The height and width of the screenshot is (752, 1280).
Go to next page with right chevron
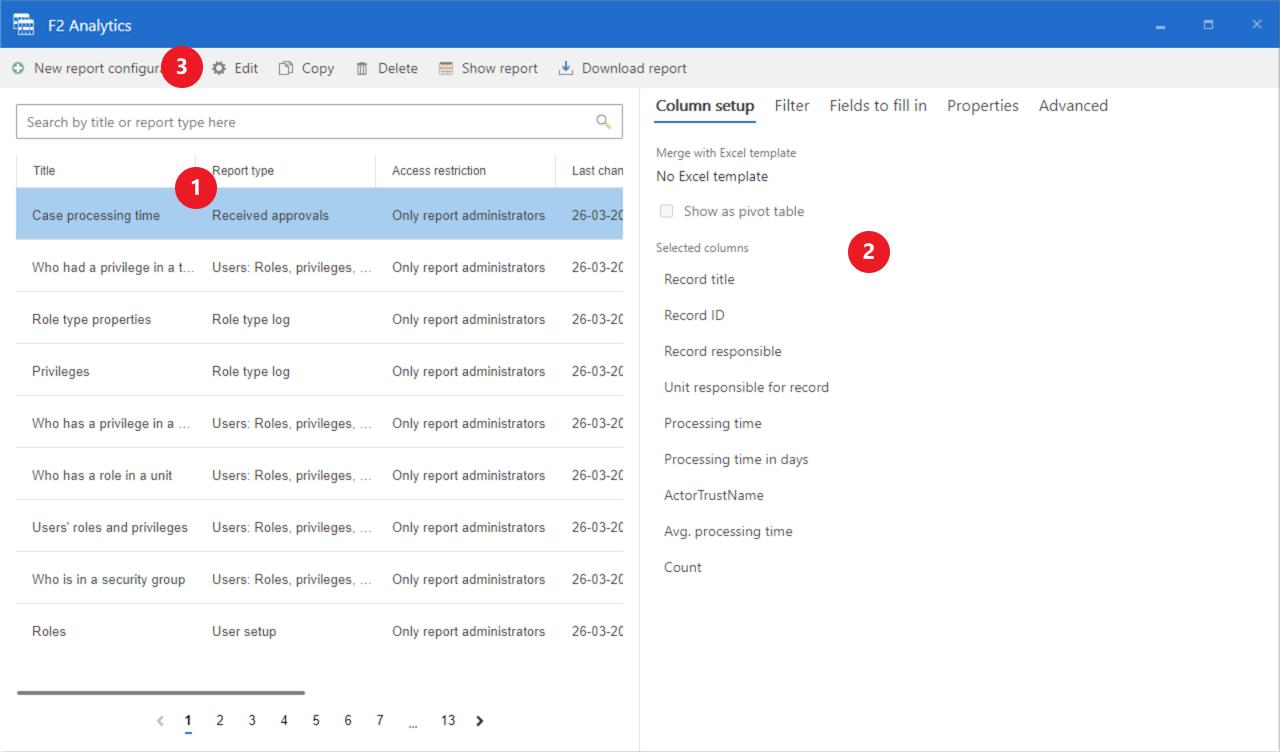click(x=480, y=721)
